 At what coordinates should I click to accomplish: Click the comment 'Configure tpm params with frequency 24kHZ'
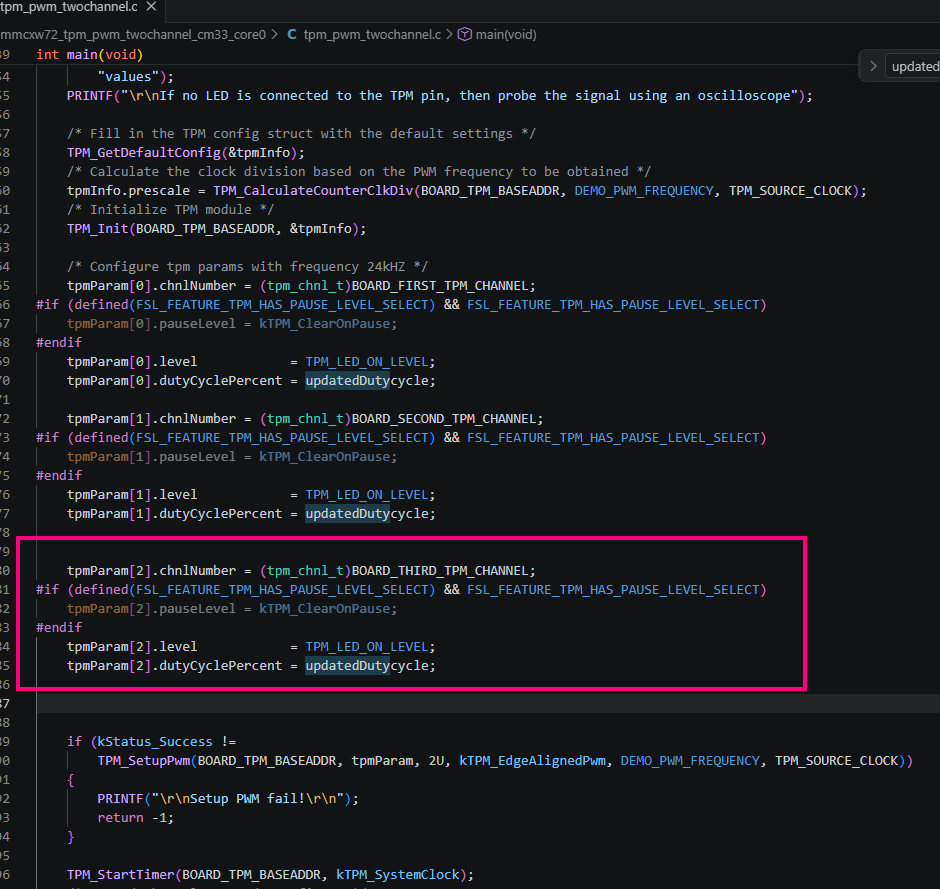pos(247,267)
